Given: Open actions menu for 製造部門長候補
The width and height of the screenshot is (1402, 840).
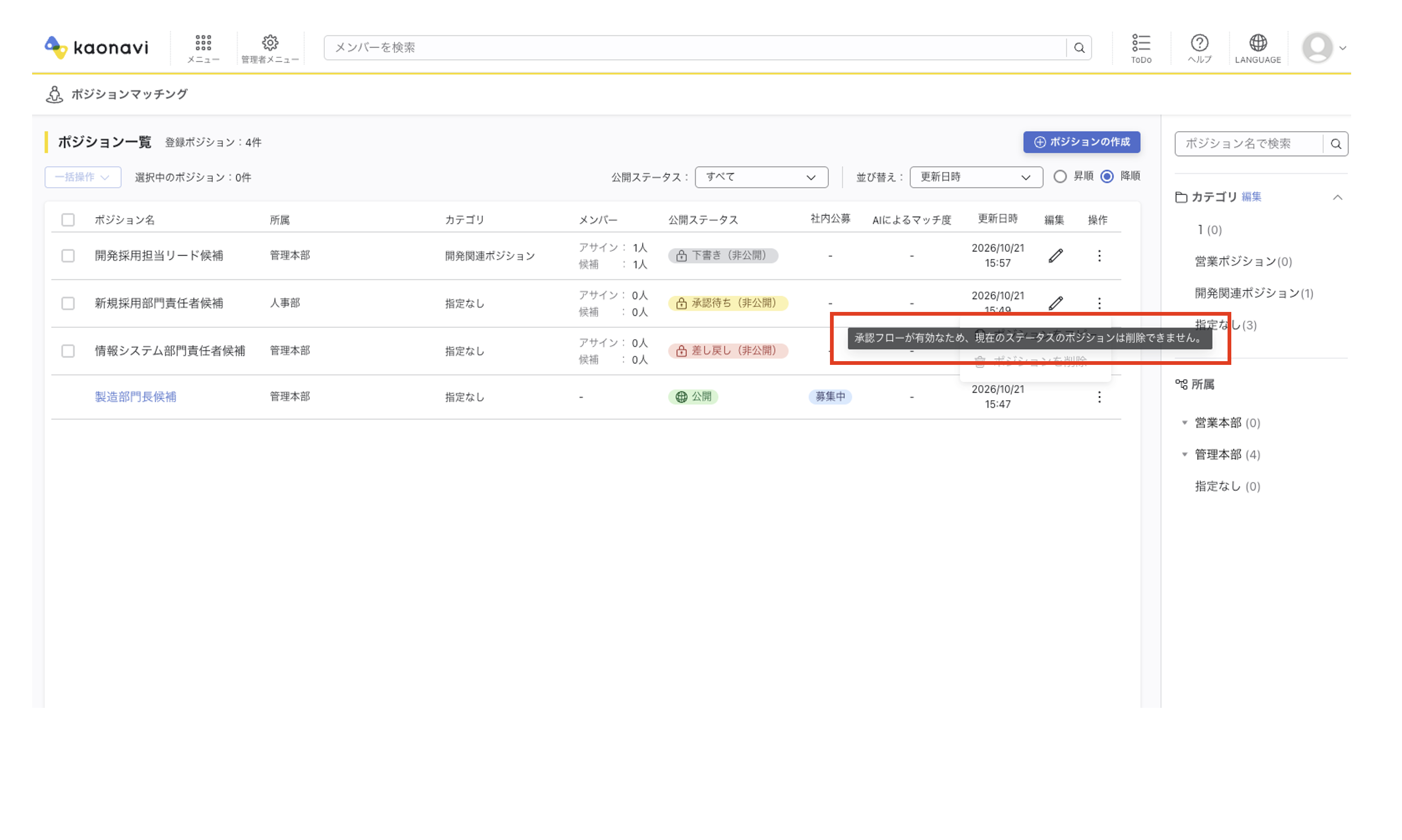Looking at the screenshot, I should click(x=1099, y=397).
